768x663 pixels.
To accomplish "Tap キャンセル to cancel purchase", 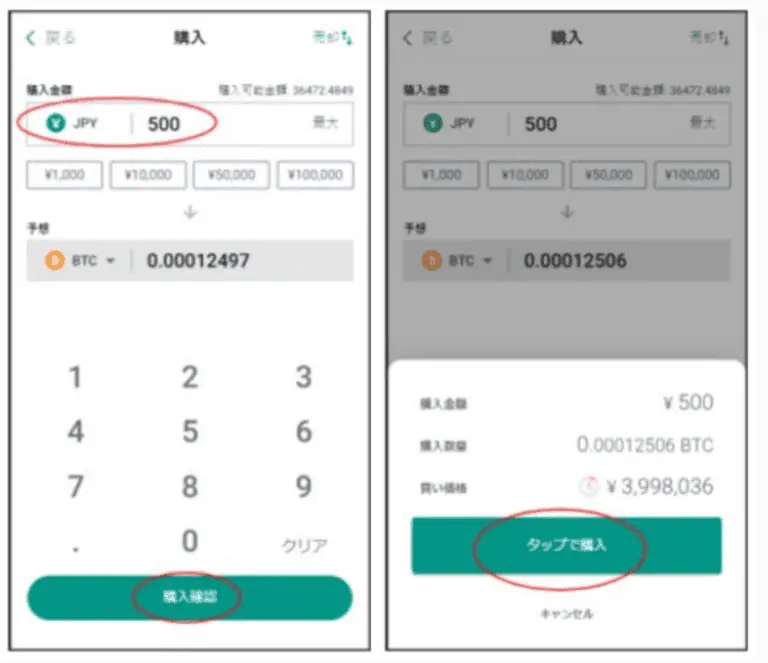I will point(567,614).
